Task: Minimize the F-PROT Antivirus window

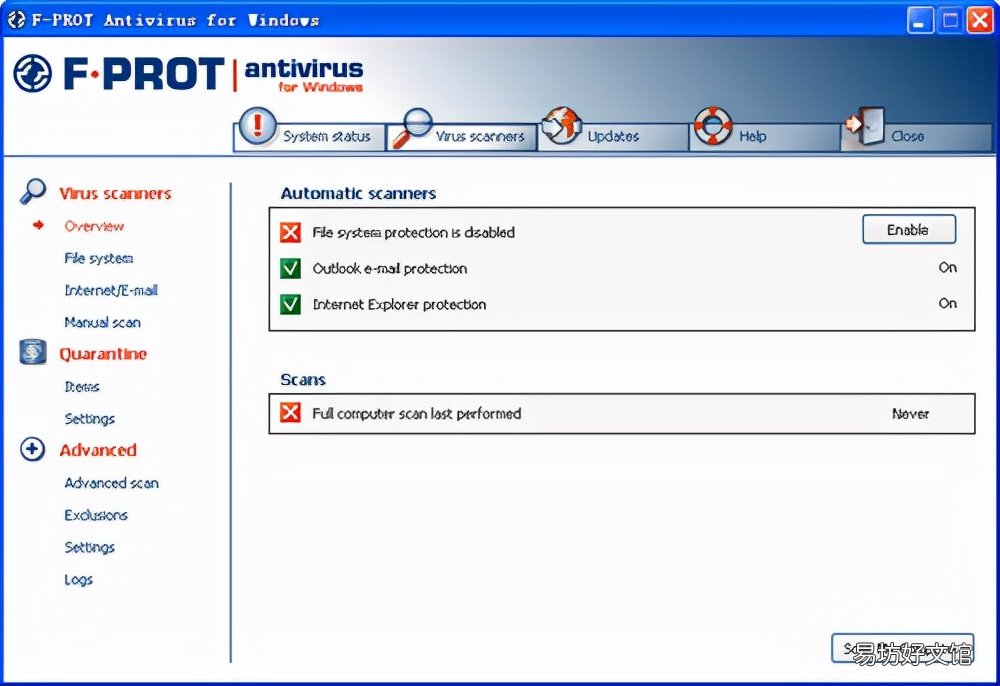Action: [x=919, y=20]
